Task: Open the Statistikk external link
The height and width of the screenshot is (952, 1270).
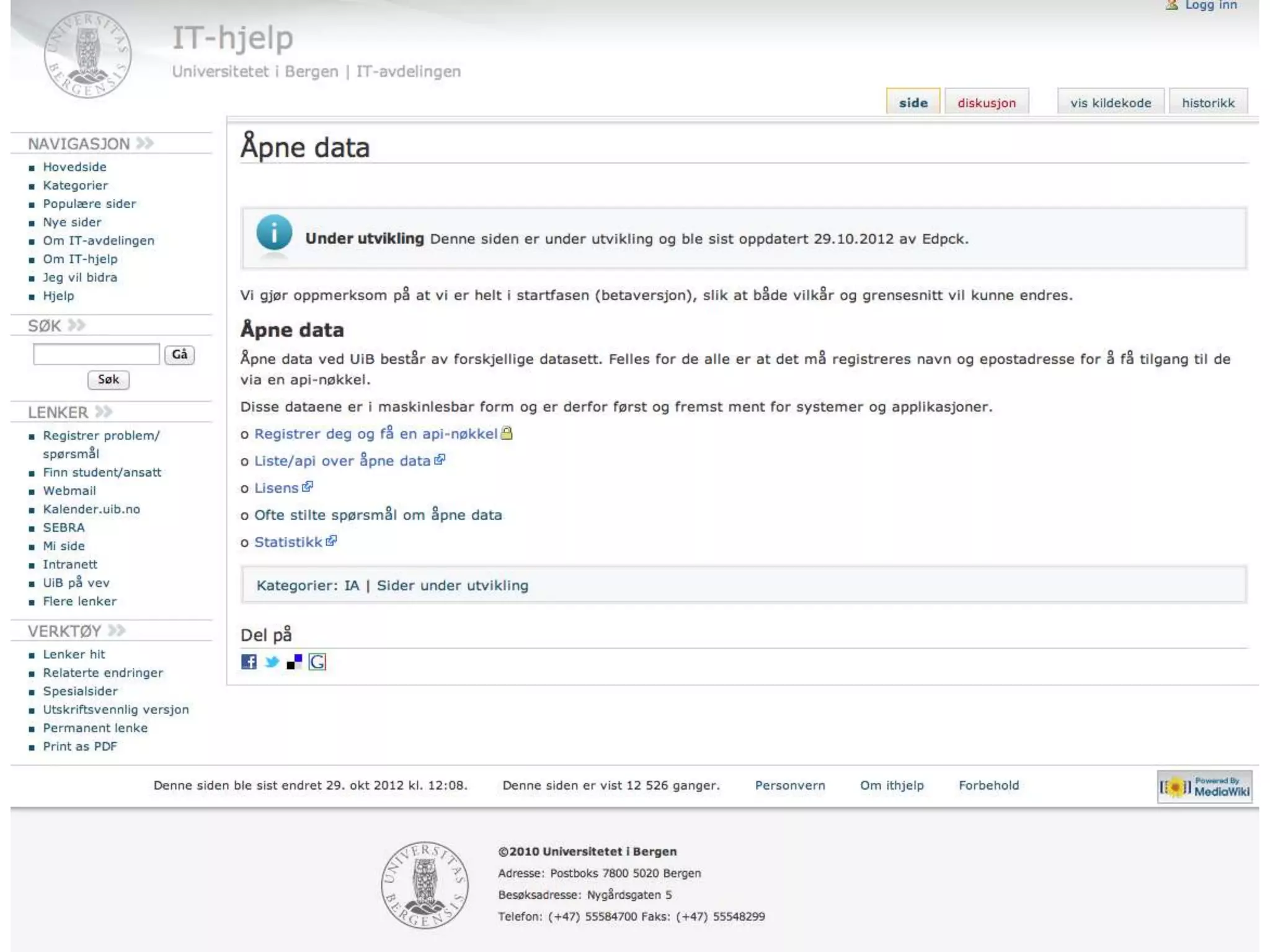Action: tap(288, 542)
